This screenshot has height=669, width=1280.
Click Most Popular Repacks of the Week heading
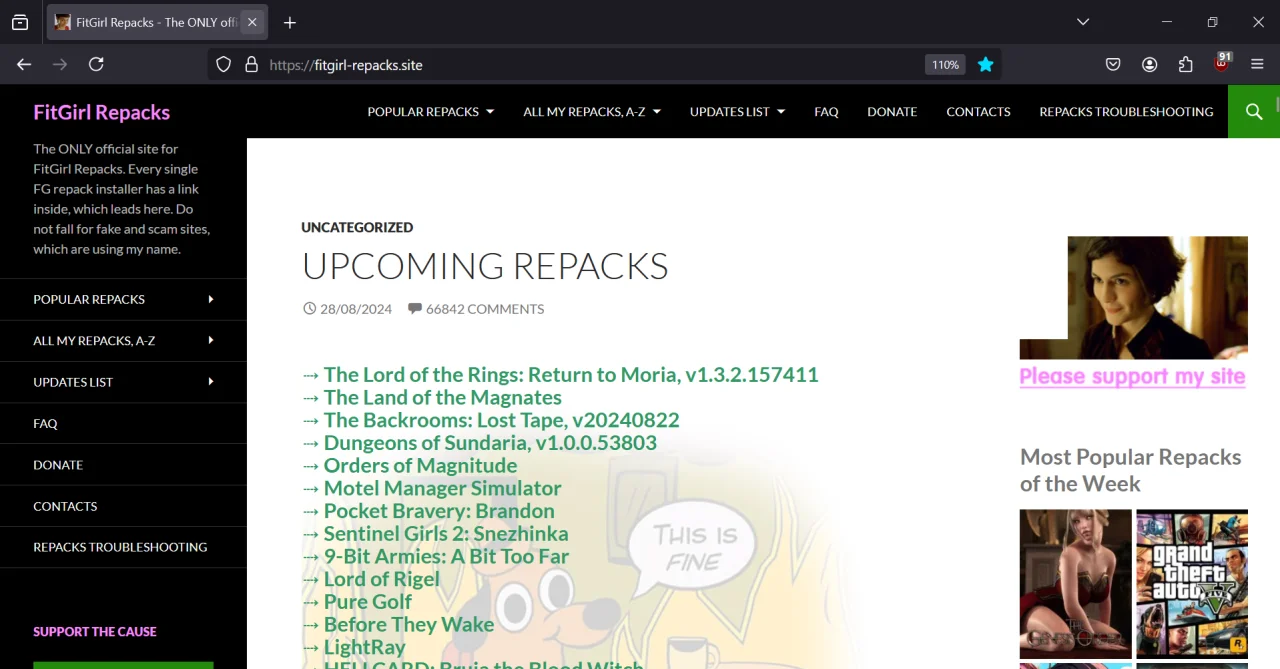pyautogui.click(x=1130, y=470)
